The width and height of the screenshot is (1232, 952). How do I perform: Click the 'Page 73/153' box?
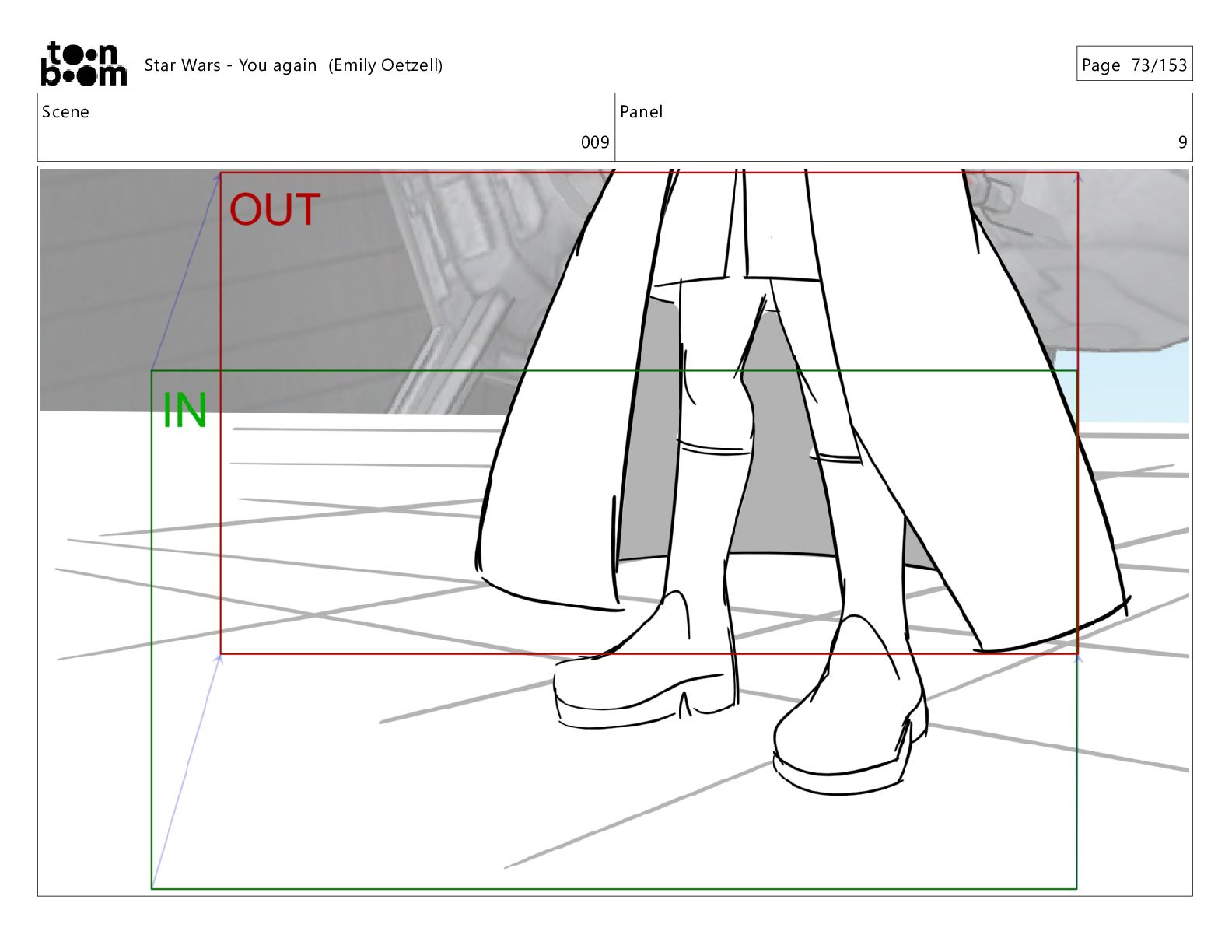click(1134, 65)
